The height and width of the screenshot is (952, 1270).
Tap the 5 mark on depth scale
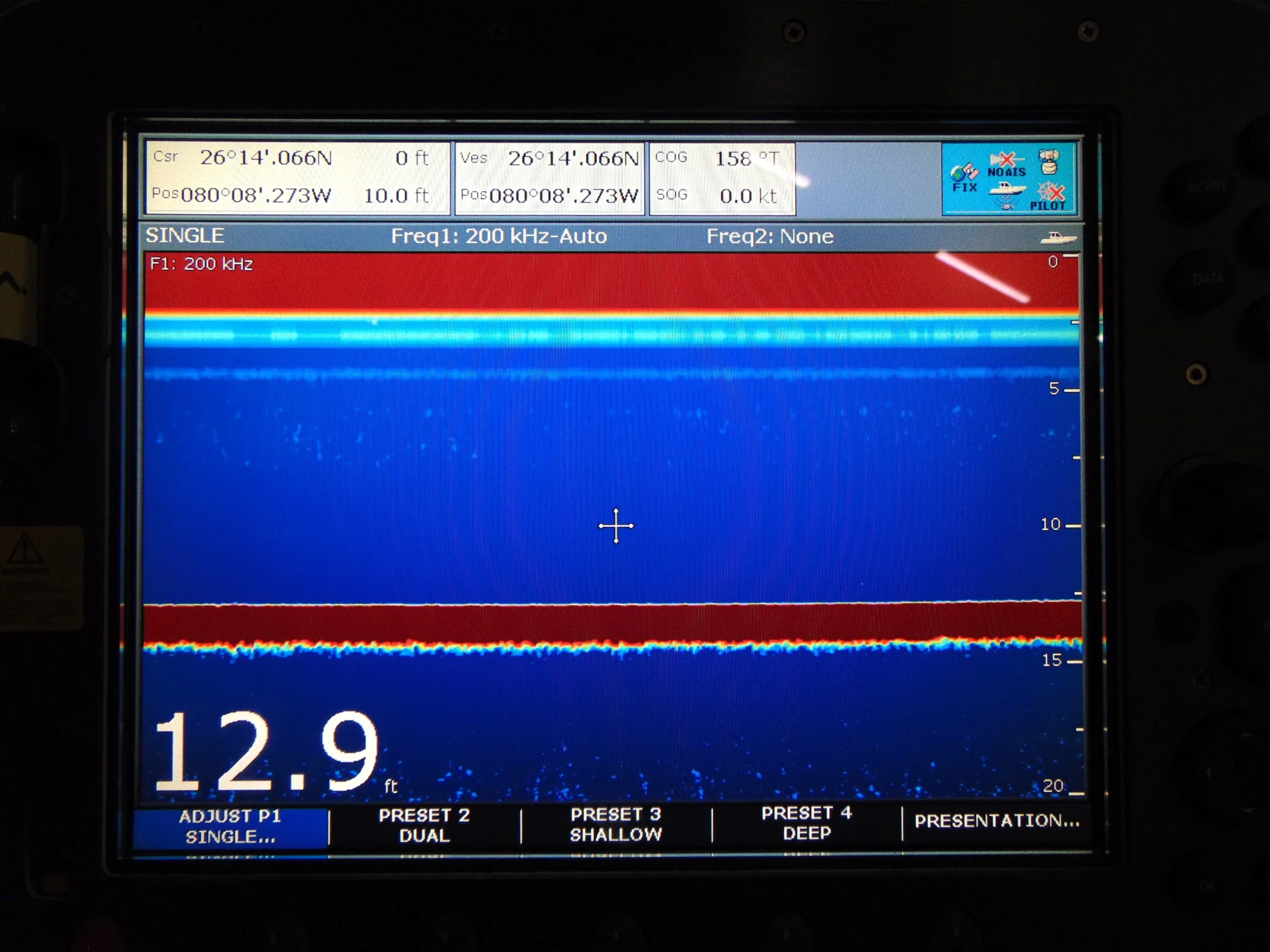[1054, 389]
